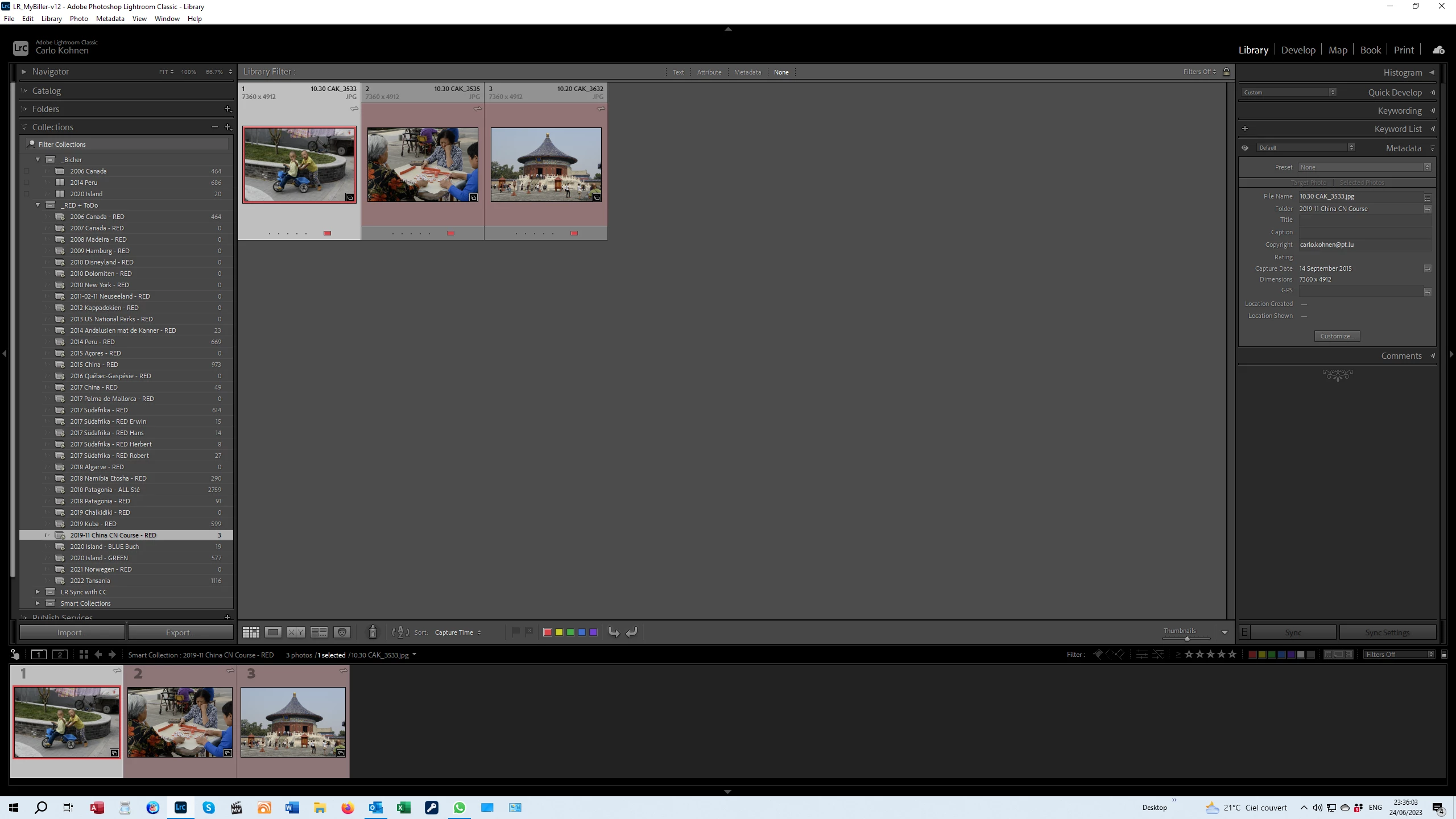This screenshot has width=1456, height=819.
Task: Click the Customize... metadata button
Action: point(1337,336)
